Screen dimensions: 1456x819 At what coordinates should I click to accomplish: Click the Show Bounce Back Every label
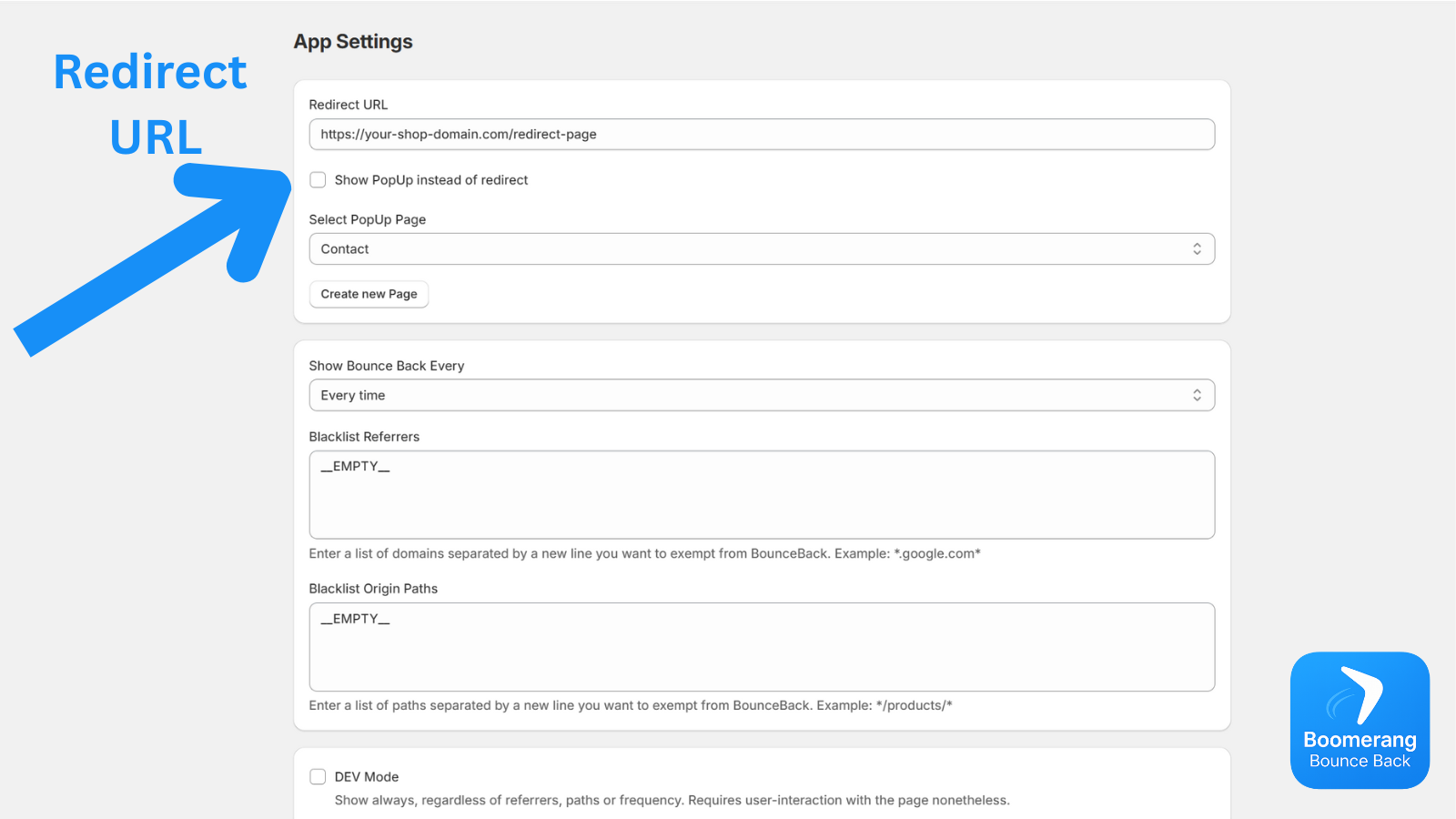pos(387,366)
